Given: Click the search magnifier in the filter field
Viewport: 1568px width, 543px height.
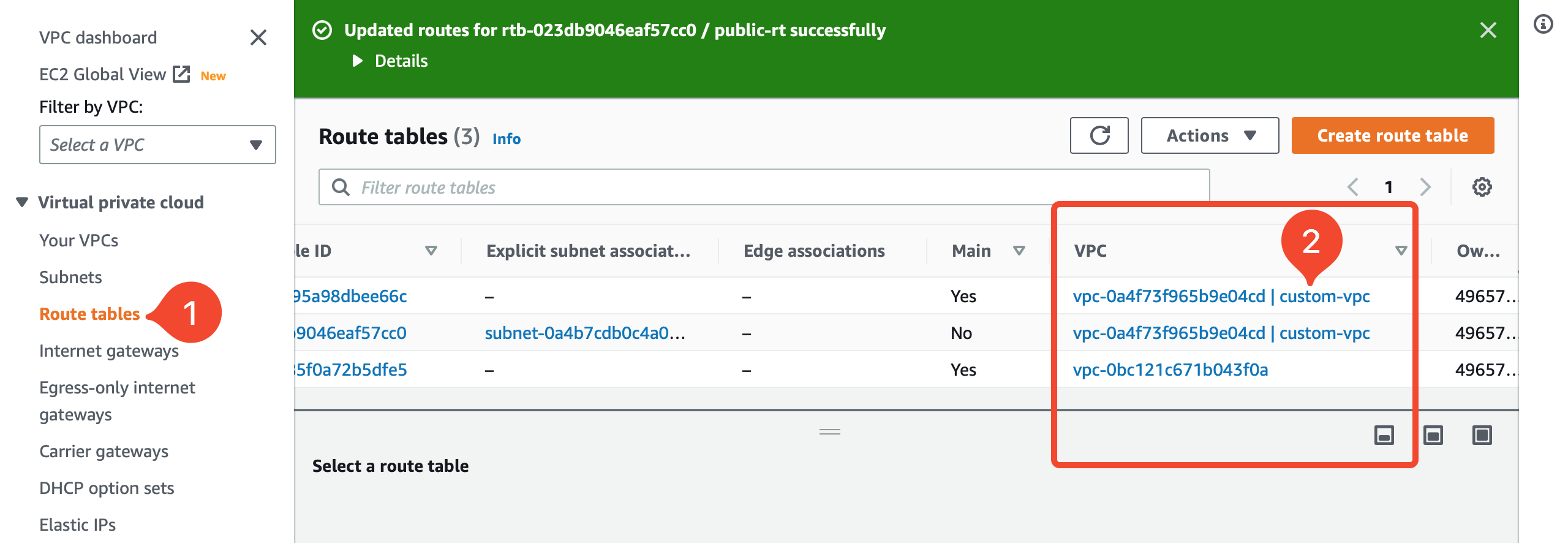Looking at the screenshot, I should [341, 186].
